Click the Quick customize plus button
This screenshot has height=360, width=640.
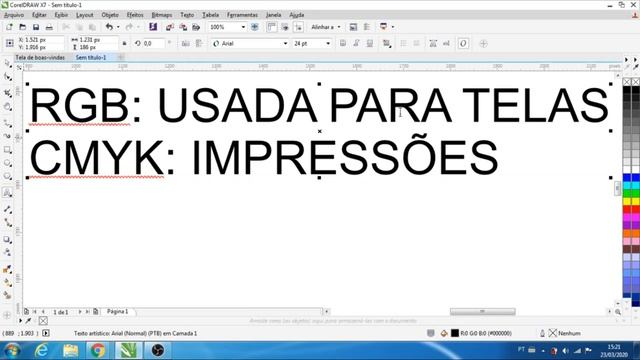[x=483, y=43]
